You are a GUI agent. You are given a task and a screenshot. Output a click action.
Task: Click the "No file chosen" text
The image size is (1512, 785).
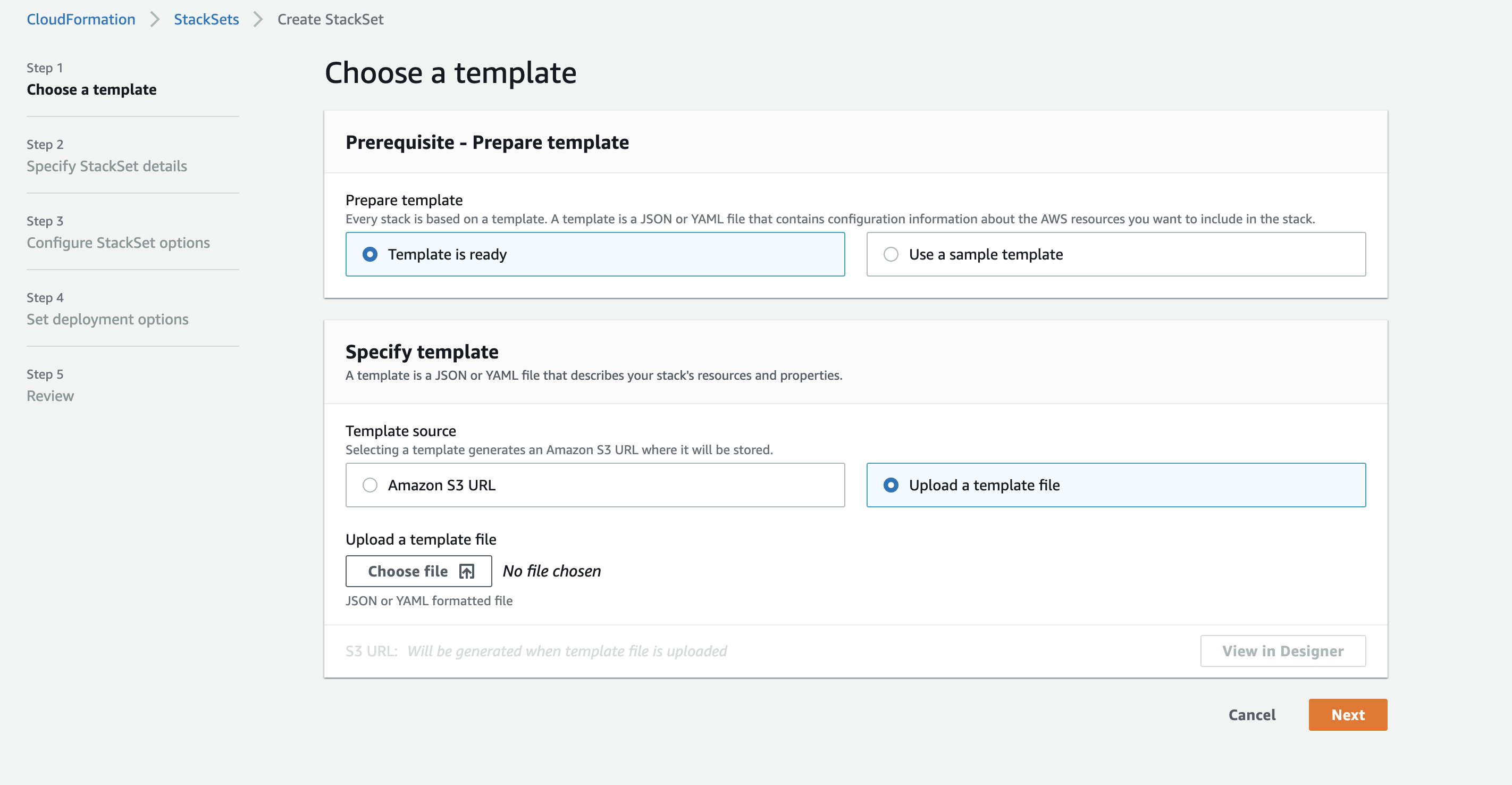[x=552, y=570]
